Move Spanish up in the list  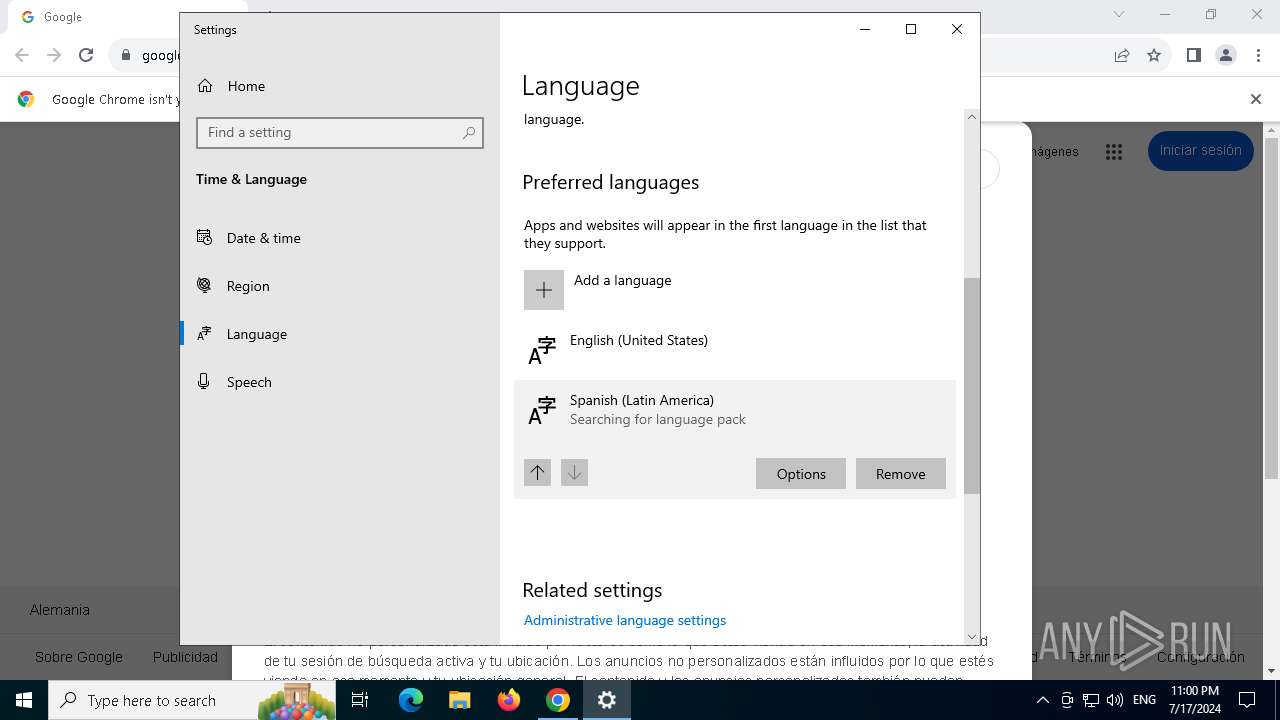pyautogui.click(x=537, y=473)
